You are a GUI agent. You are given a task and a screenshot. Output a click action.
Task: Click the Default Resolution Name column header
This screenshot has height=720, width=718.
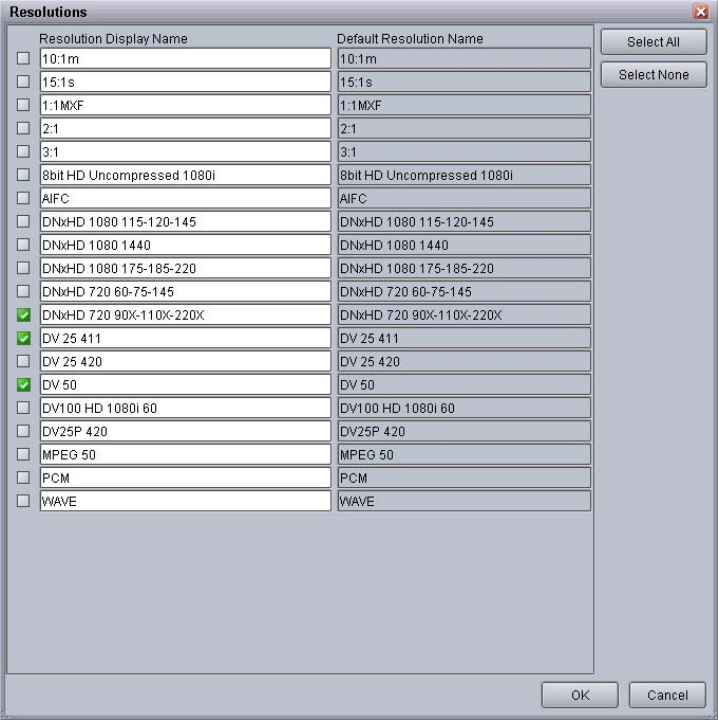point(410,39)
